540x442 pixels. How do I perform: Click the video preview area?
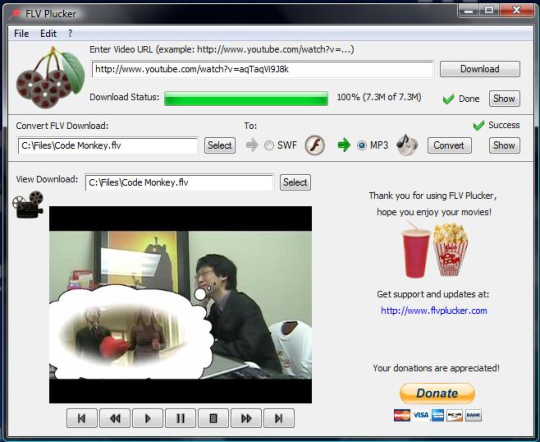tap(180, 305)
